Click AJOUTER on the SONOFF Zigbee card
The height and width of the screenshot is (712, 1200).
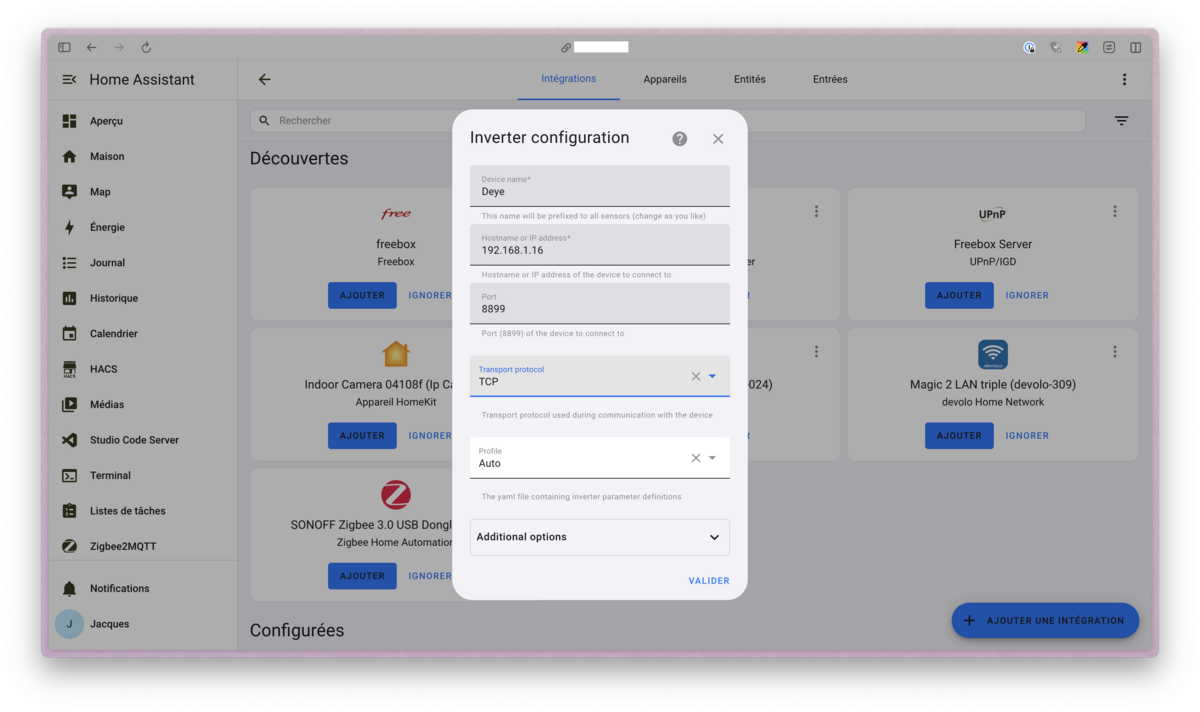(362, 576)
